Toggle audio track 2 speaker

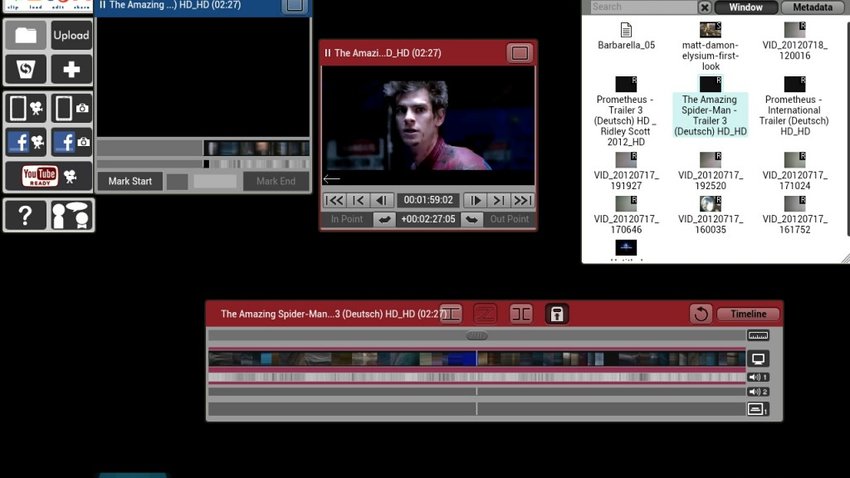click(x=758, y=391)
